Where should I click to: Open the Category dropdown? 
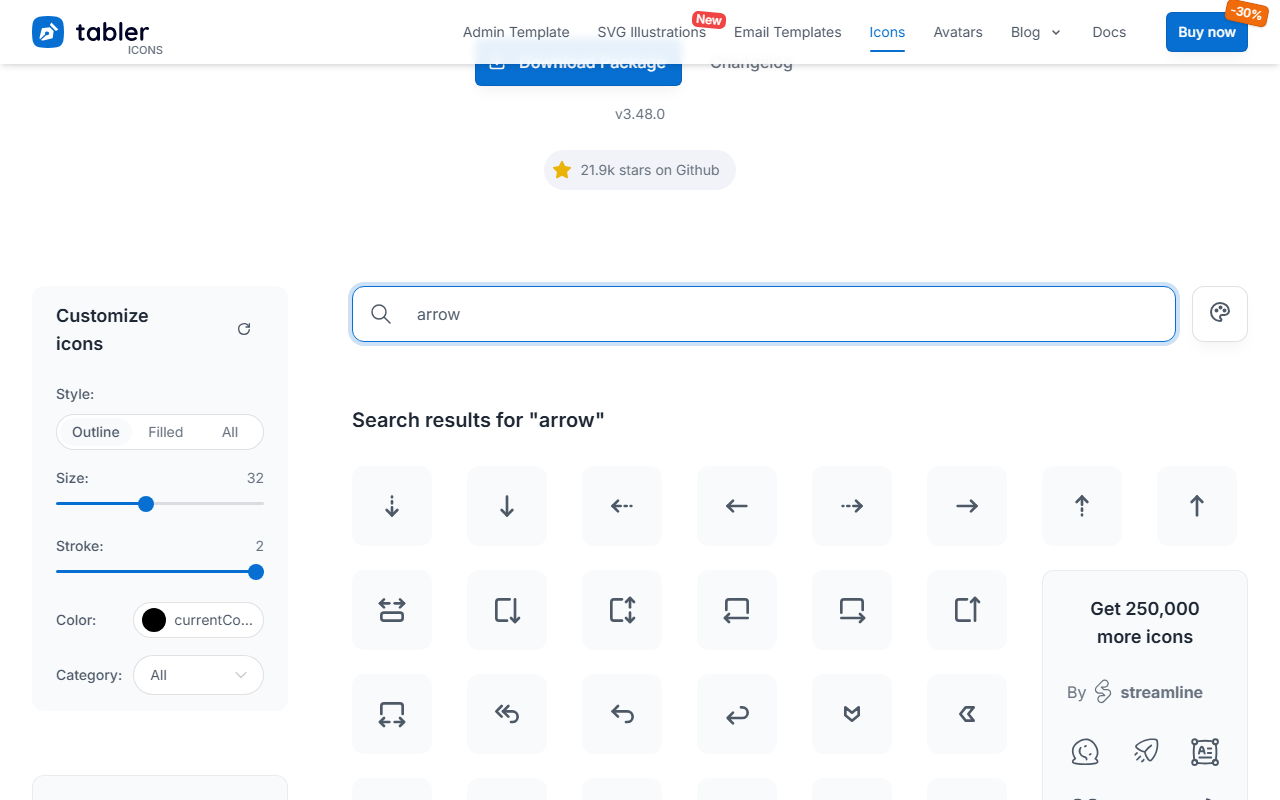tap(198, 675)
